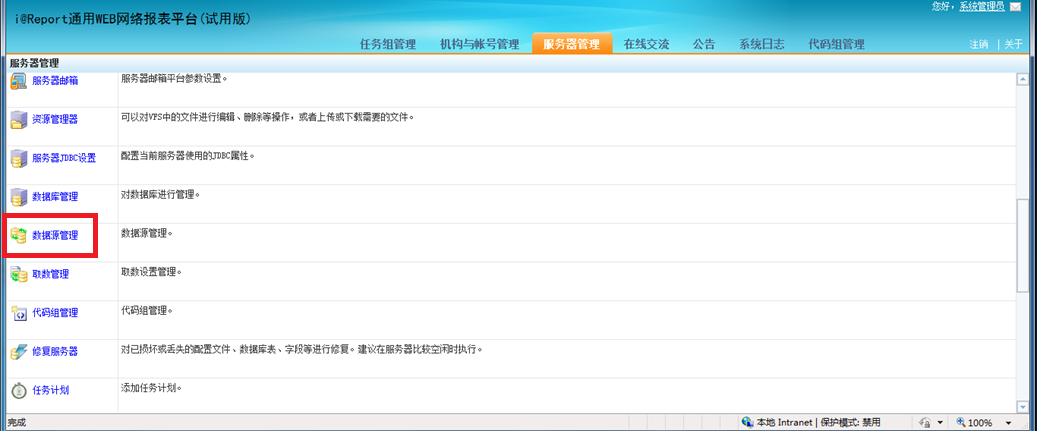The height and width of the screenshot is (431, 1037).
Task: Click the 服务器JDBC设置 database icon
Action: point(18,158)
